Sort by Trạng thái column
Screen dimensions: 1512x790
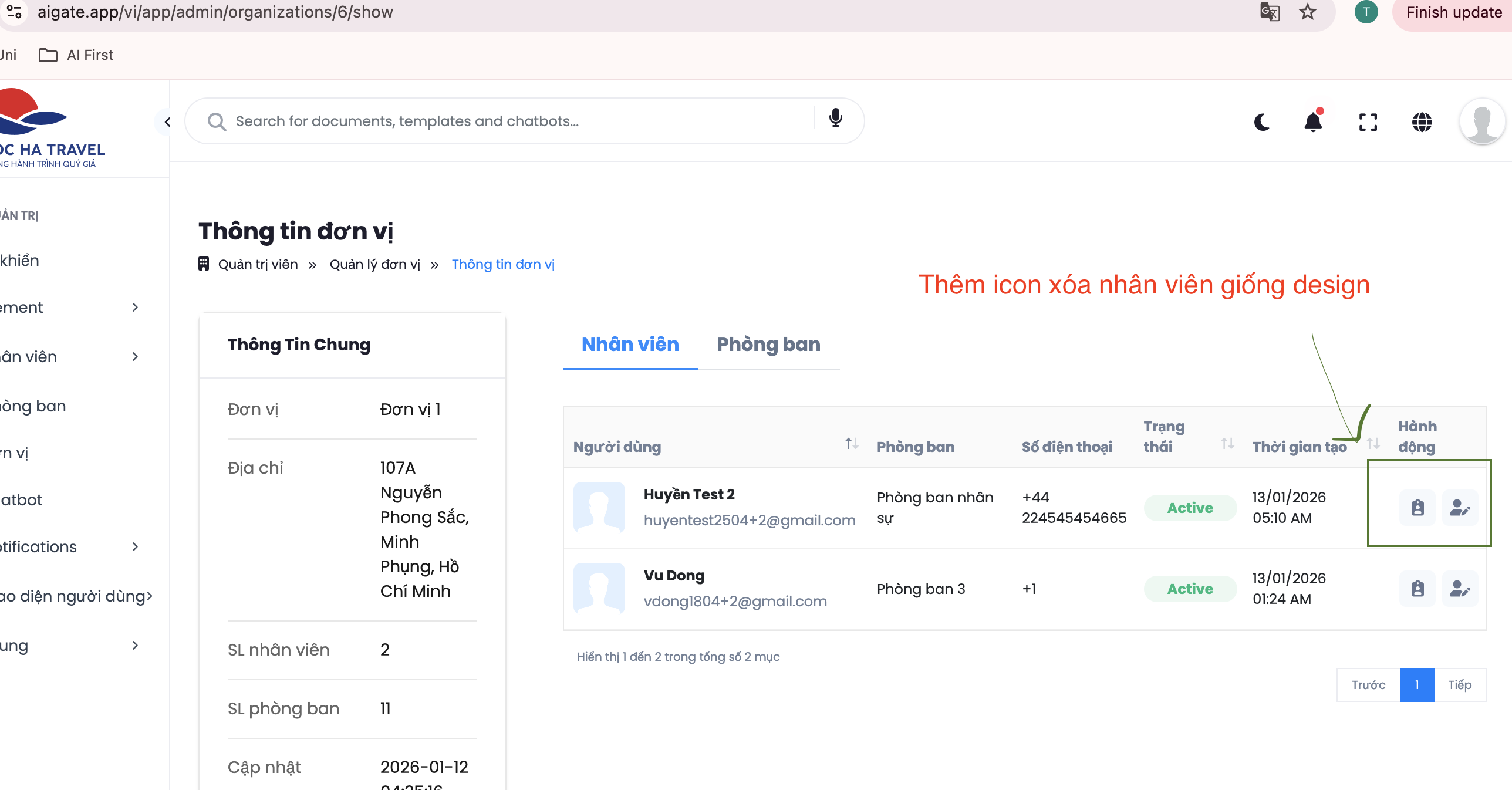(x=1227, y=444)
